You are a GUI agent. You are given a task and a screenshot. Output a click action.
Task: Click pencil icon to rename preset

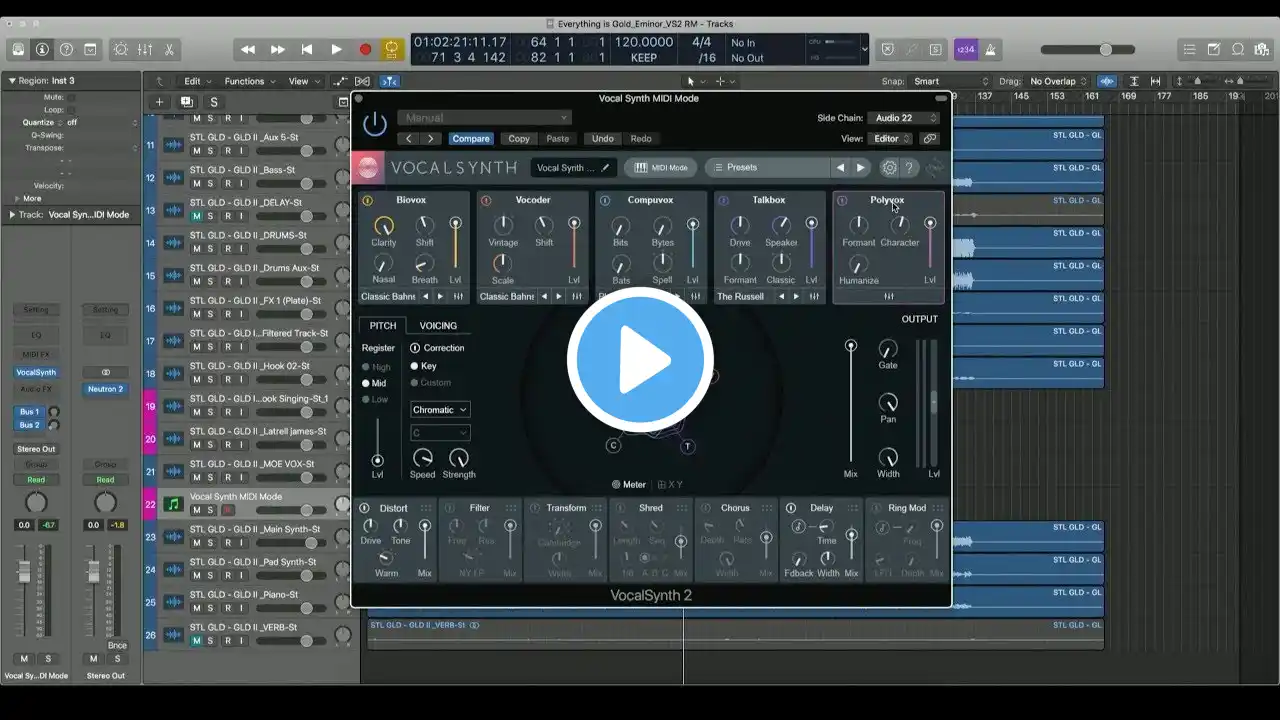click(x=605, y=168)
